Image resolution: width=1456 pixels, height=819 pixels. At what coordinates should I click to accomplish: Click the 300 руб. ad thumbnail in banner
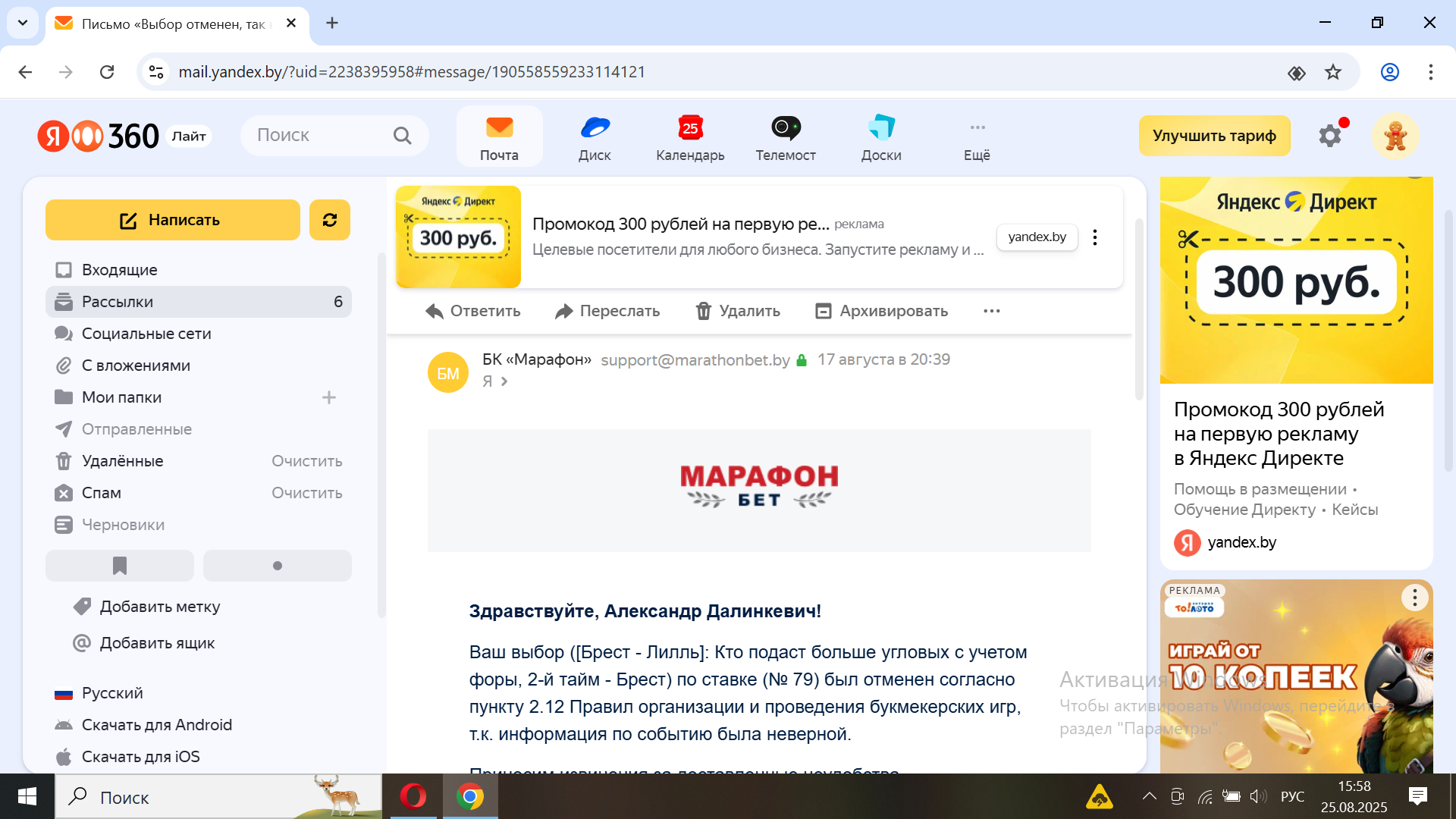[458, 237]
